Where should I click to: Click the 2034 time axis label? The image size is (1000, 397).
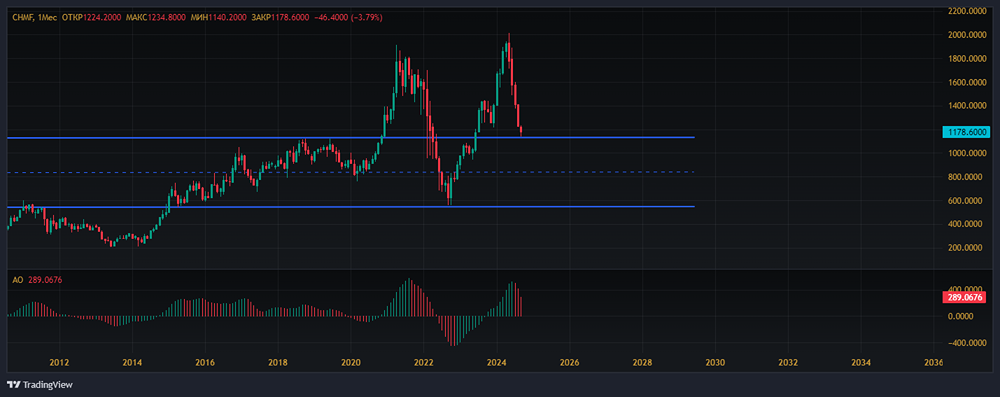(x=861, y=363)
